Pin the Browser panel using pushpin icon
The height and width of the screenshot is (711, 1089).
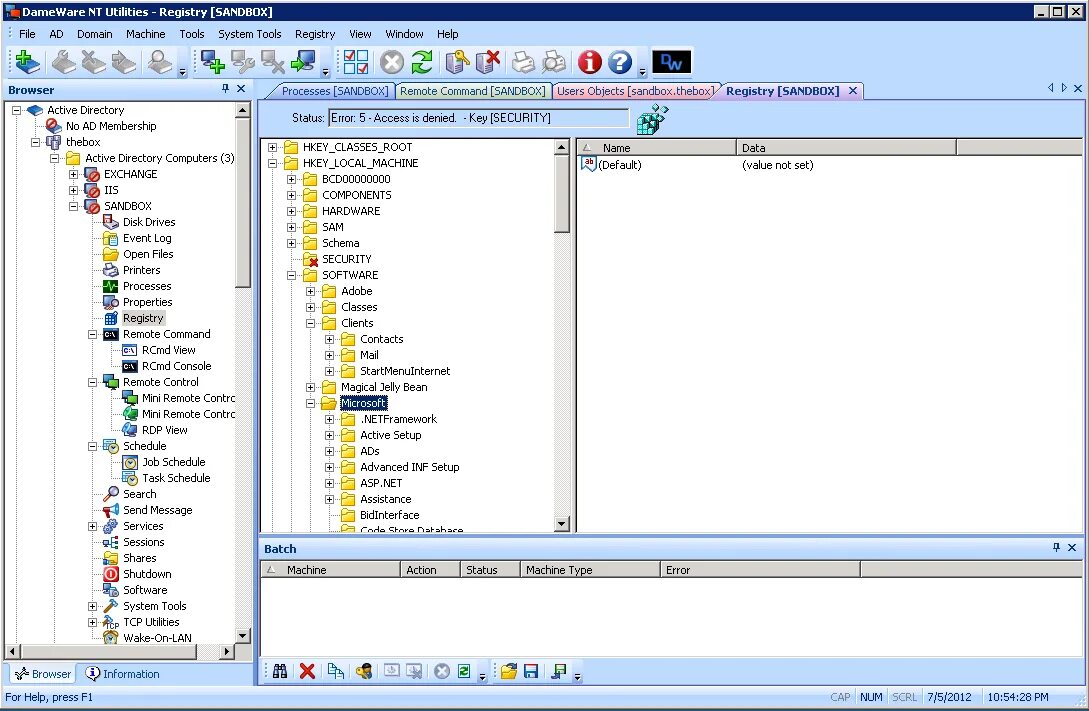click(x=225, y=89)
